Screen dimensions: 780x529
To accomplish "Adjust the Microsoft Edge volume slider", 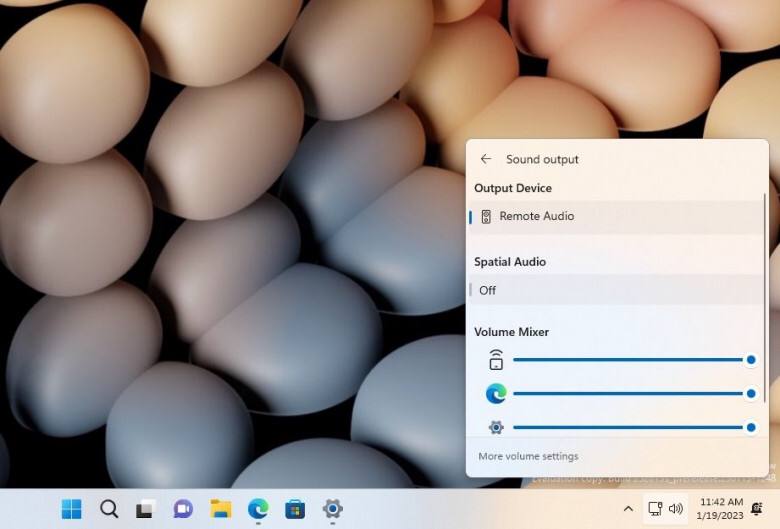I will (632, 394).
